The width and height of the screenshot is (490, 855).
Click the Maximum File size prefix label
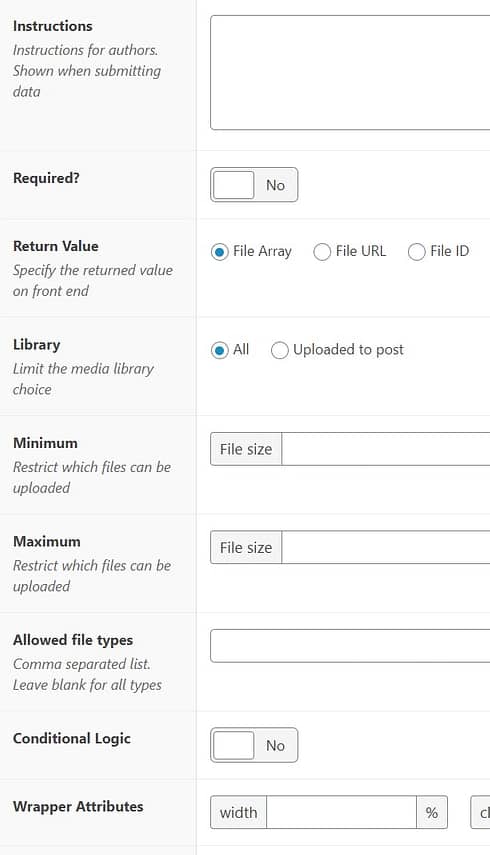point(246,547)
